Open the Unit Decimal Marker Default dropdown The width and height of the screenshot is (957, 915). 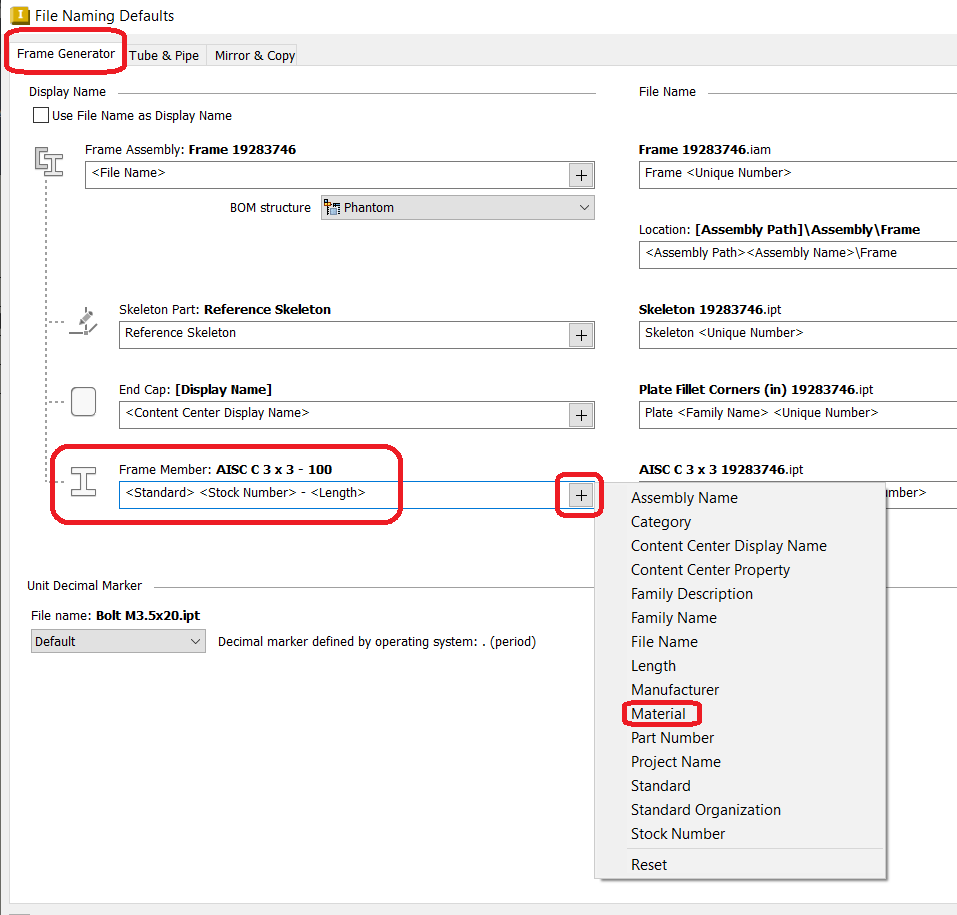click(x=118, y=642)
